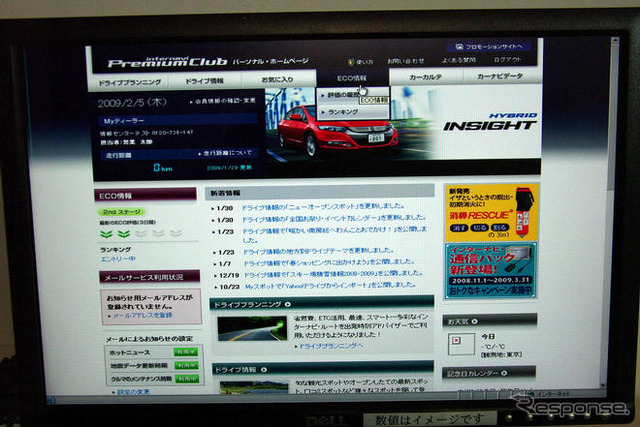Click the 2nd ステージ green badge
640x427 pixels.
coord(121,212)
